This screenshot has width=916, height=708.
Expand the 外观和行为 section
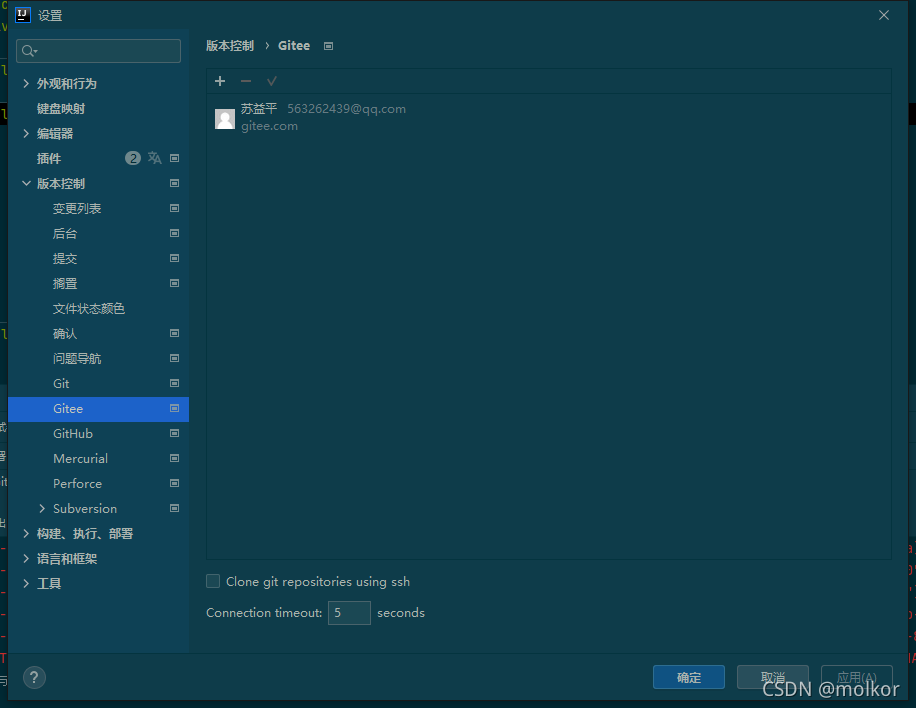pos(26,84)
